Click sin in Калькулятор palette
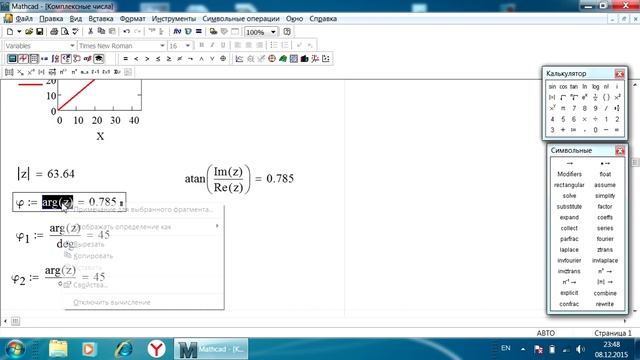 click(552, 87)
